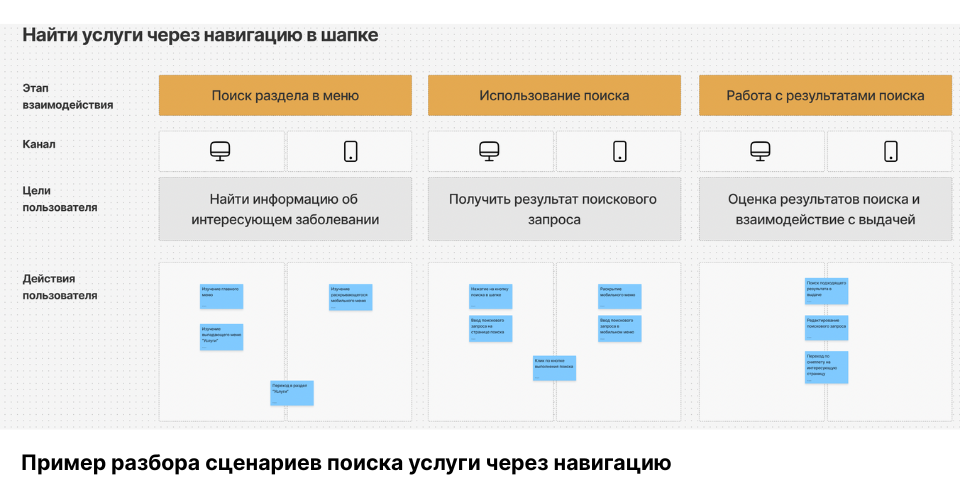Select mobile icon under 'Использование поиска'

(x=619, y=151)
